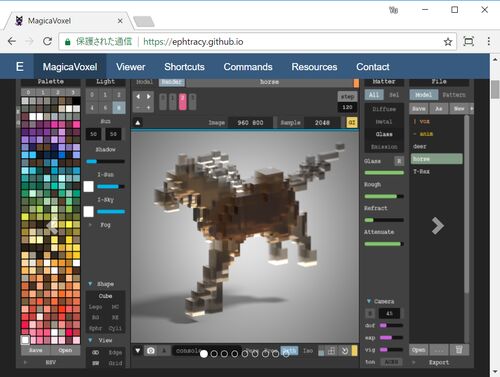Viewport: 500px width, 377px height.
Task: Click the I-Sky white color swatch
Action: [x=88, y=212]
